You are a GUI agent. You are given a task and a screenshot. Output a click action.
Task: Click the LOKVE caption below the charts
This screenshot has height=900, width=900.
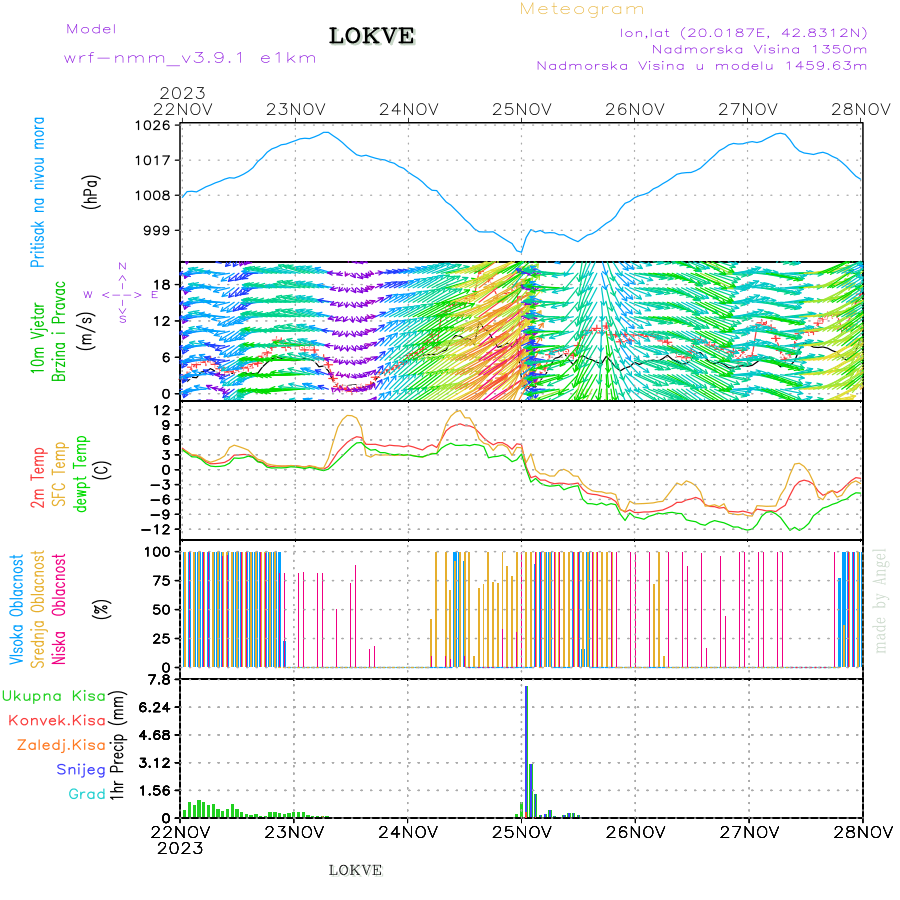[355, 870]
